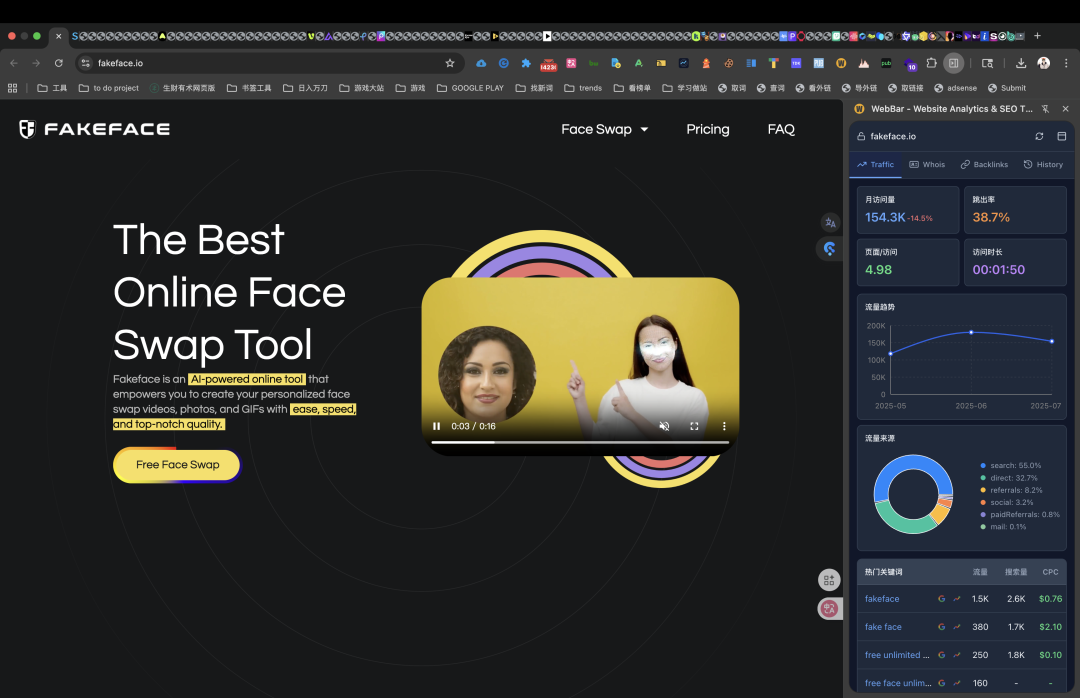Image resolution: width=1080 pixels, height=698 pixels.
Task: Click the 'free unlimited ...' keyword row
Action: point(962,655)
